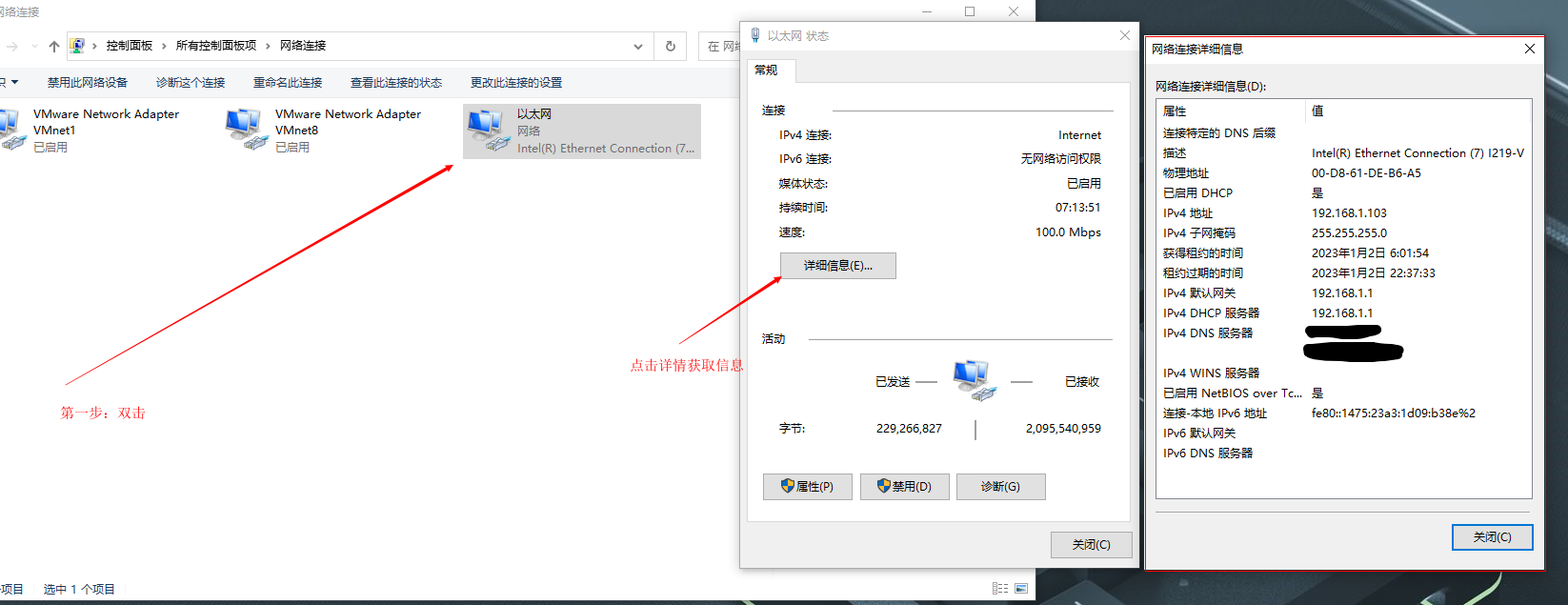Click the network computers icon in 活动 section

974,380
